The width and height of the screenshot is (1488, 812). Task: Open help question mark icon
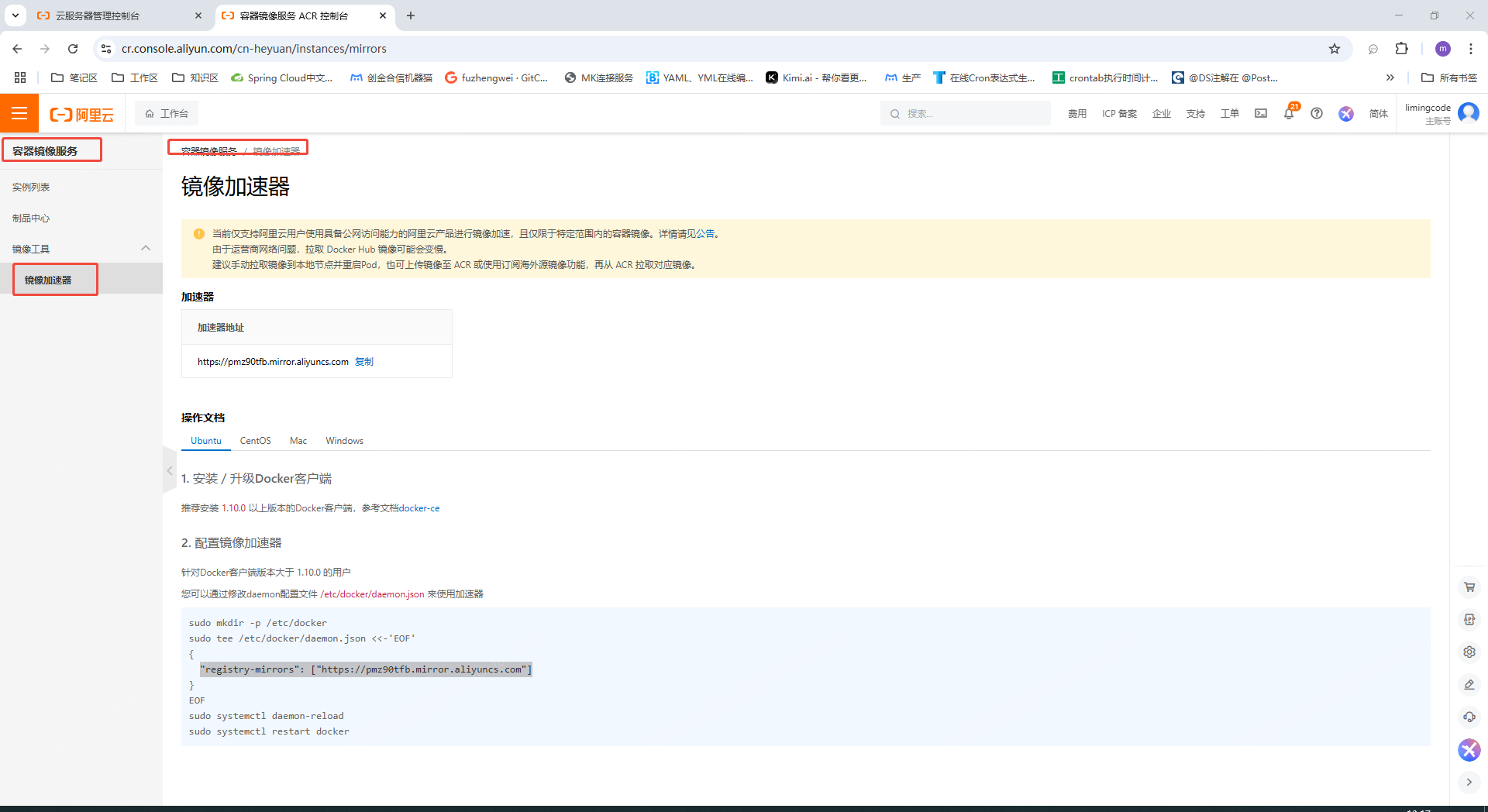(1317, 113)
